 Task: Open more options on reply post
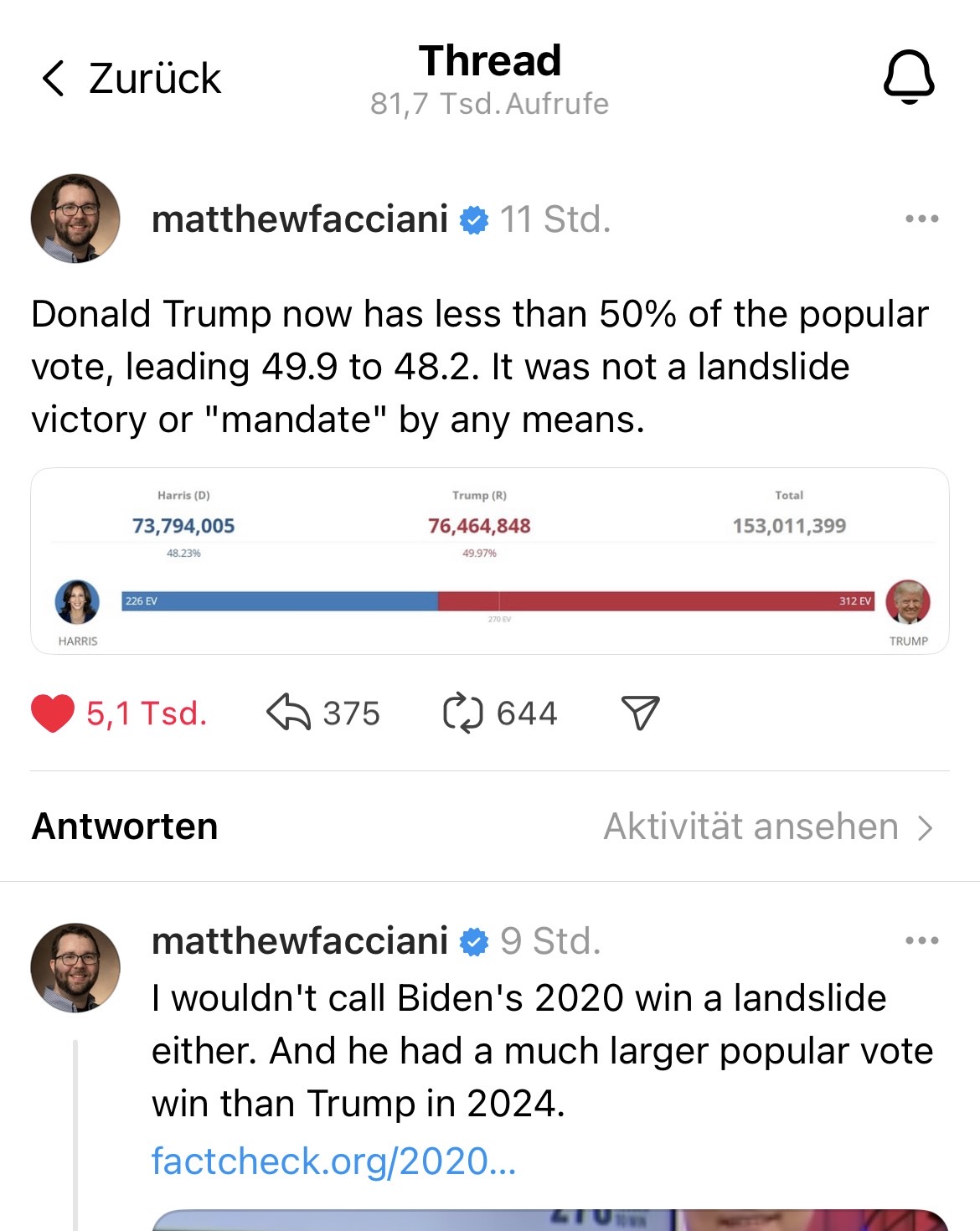[921, 941]
